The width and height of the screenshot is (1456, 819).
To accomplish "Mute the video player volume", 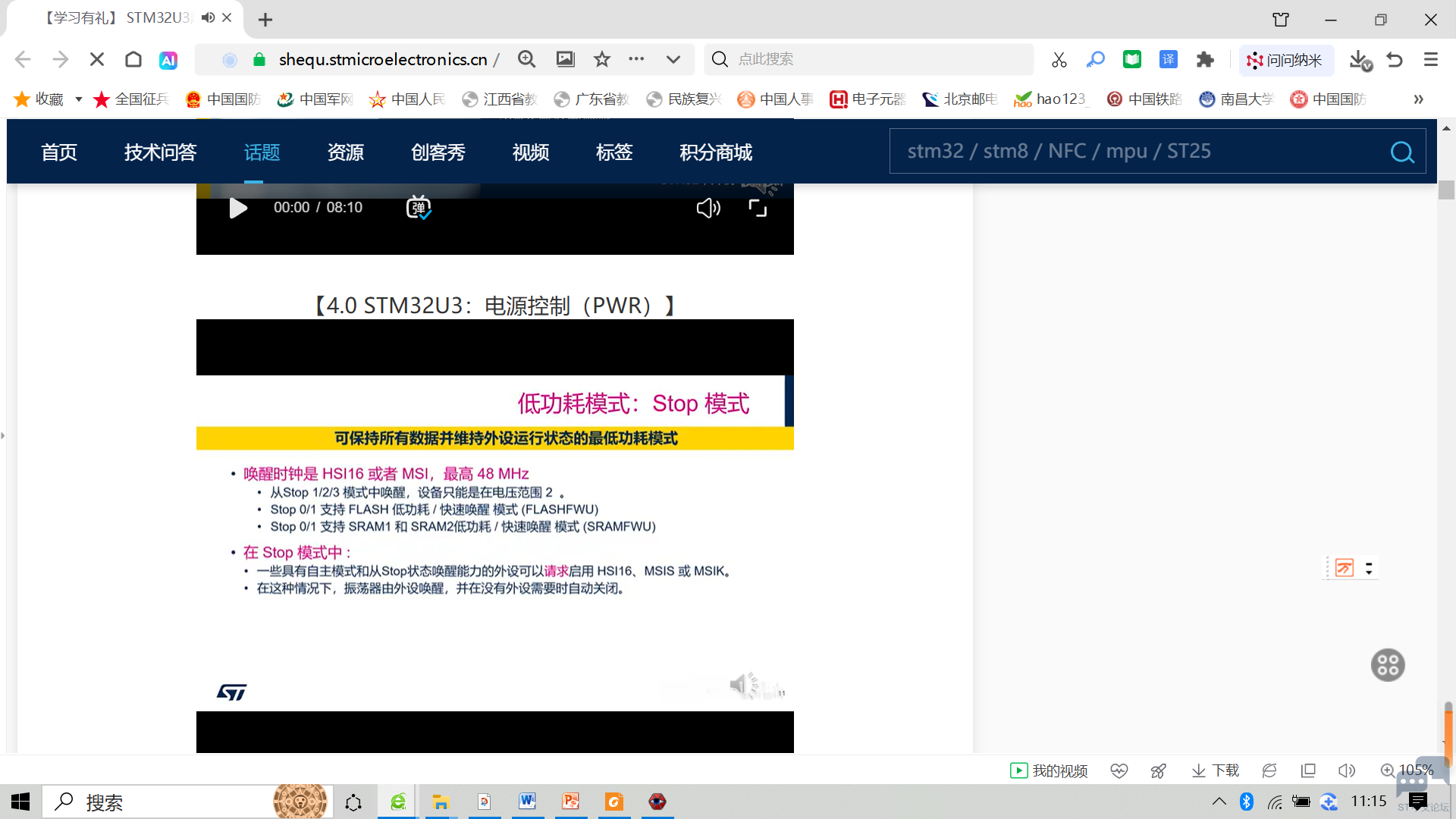I will 708,208.
